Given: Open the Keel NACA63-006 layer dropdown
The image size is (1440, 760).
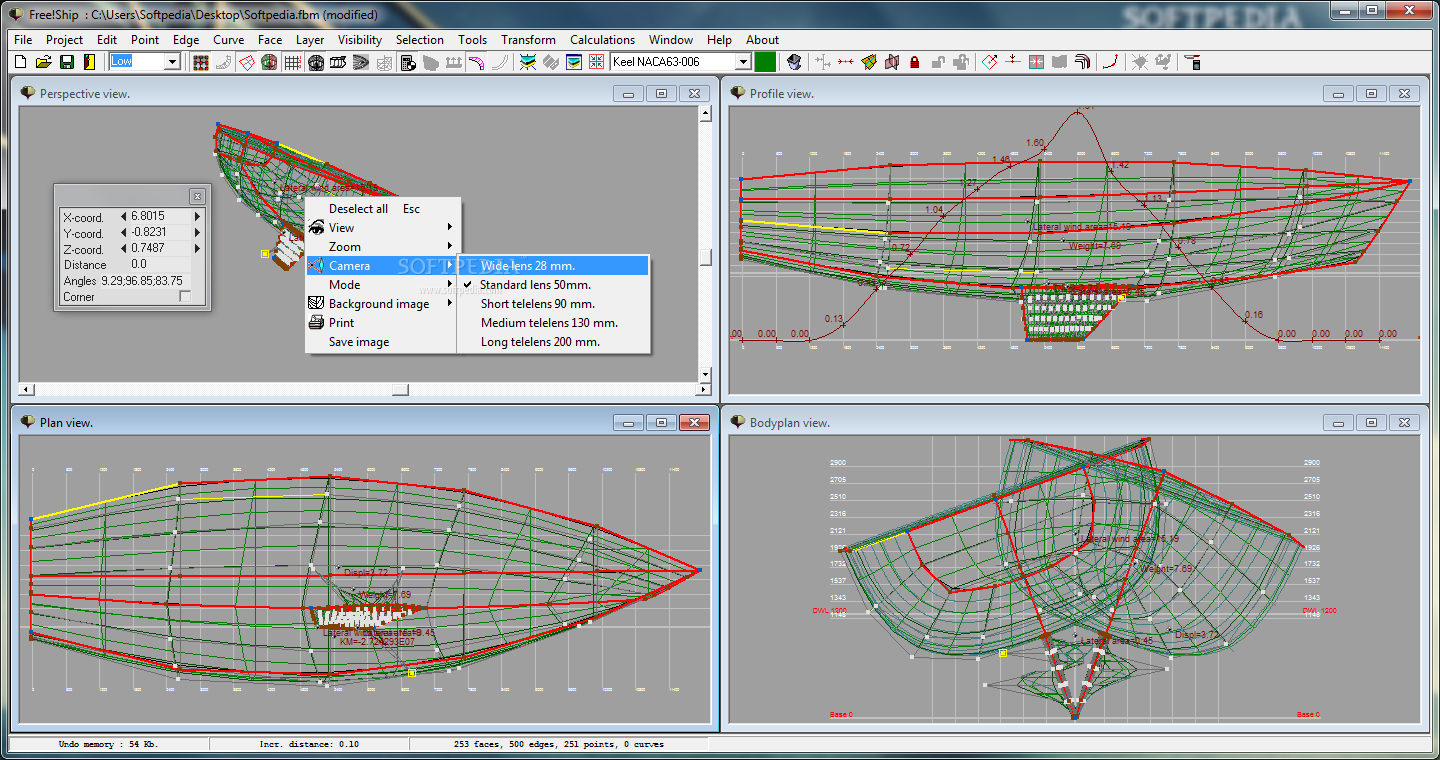Looking at the screenshot, I should click(743, 62).
